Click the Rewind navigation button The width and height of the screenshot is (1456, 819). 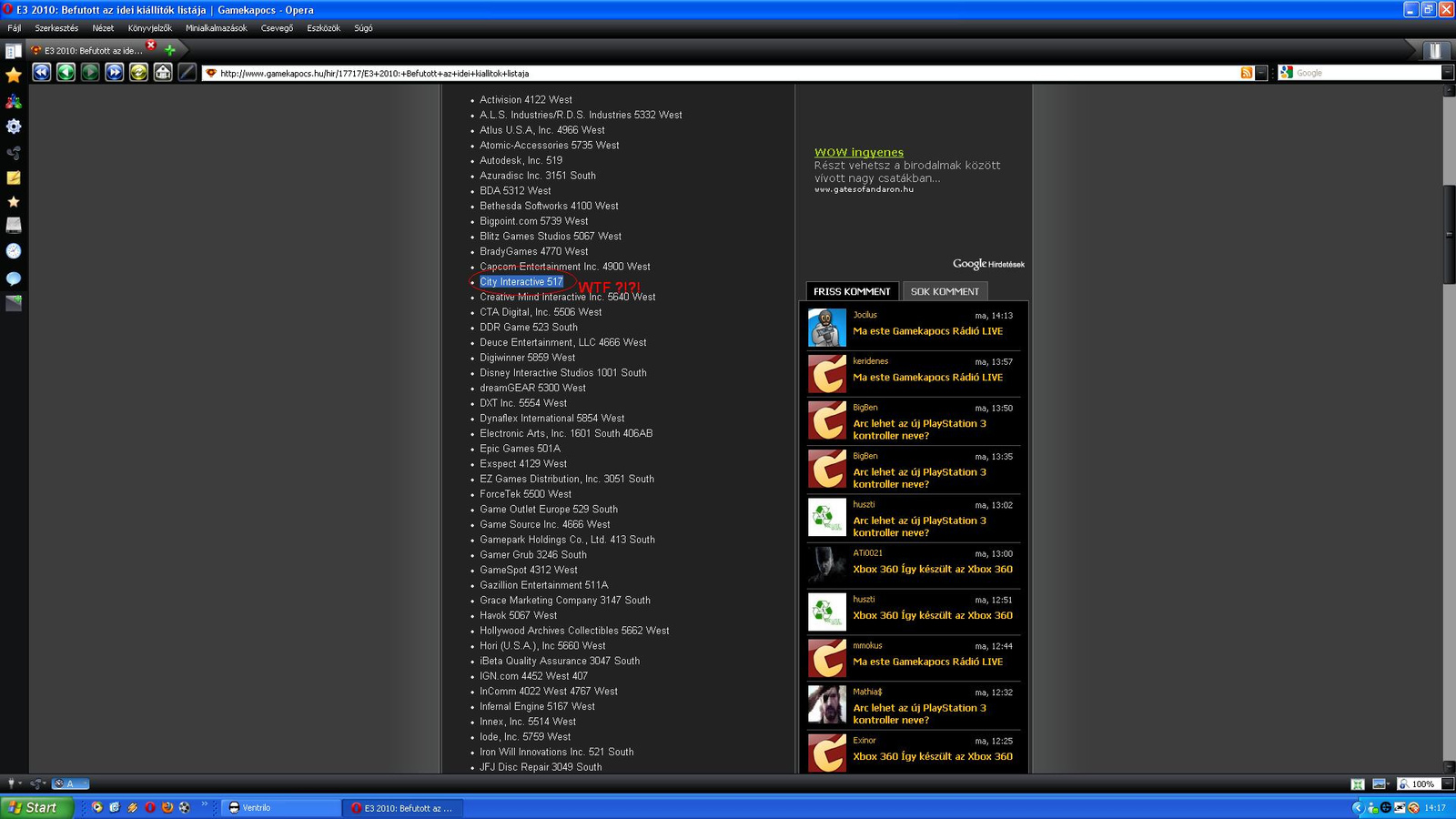[x=42, y=72]
